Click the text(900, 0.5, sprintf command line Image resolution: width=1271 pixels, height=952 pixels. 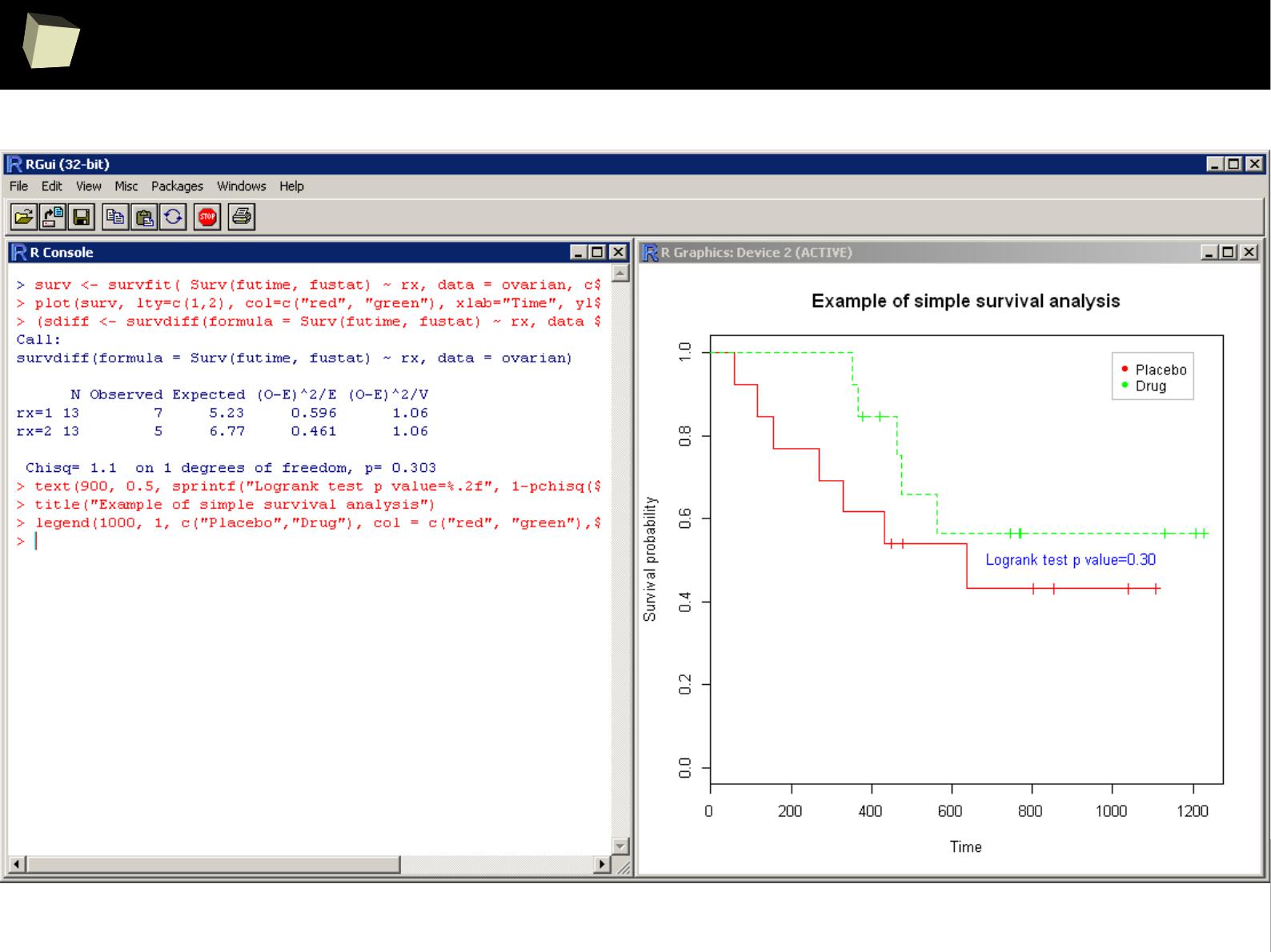[x=309, y=486]
